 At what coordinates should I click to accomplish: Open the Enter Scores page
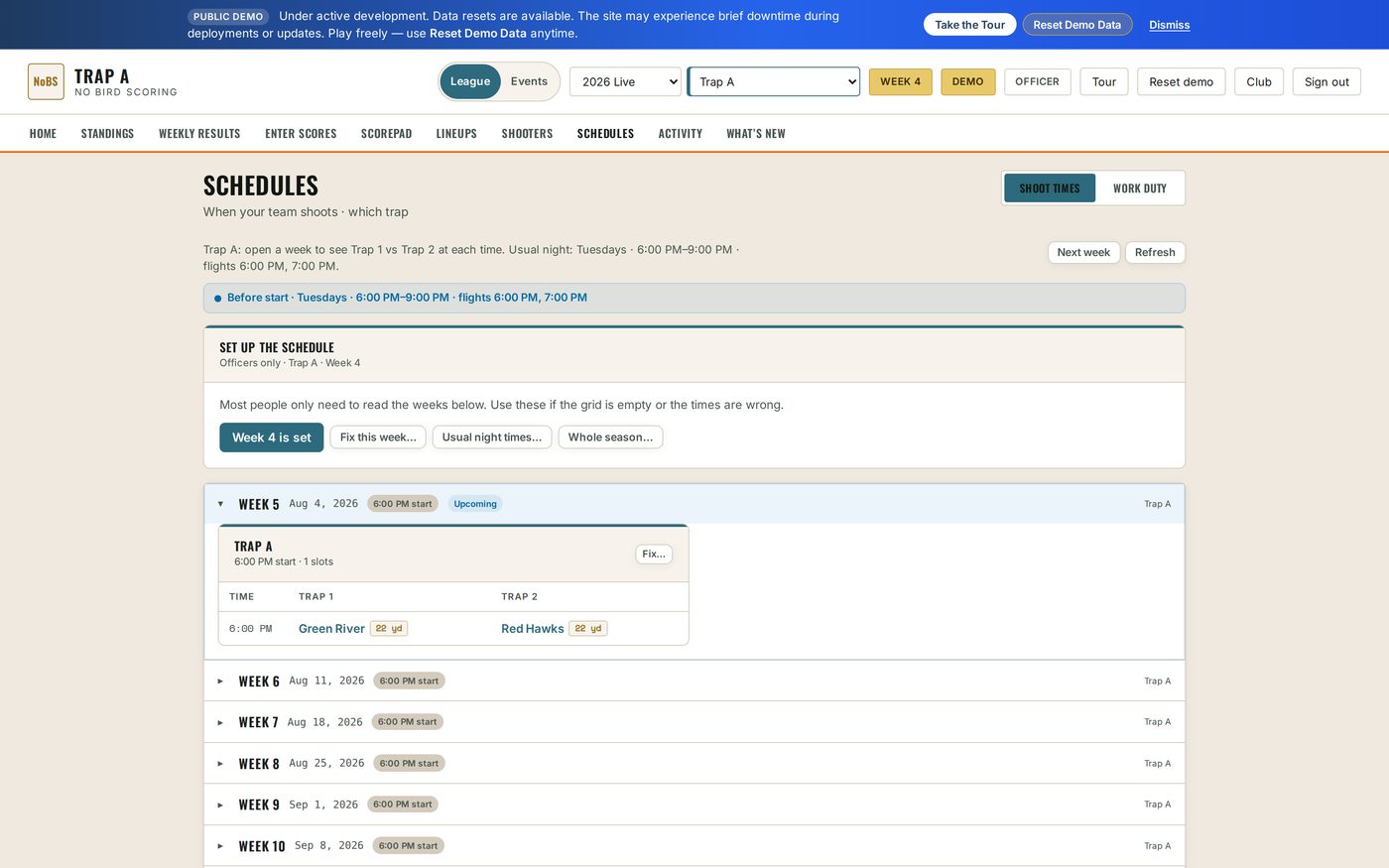point(301,133)
